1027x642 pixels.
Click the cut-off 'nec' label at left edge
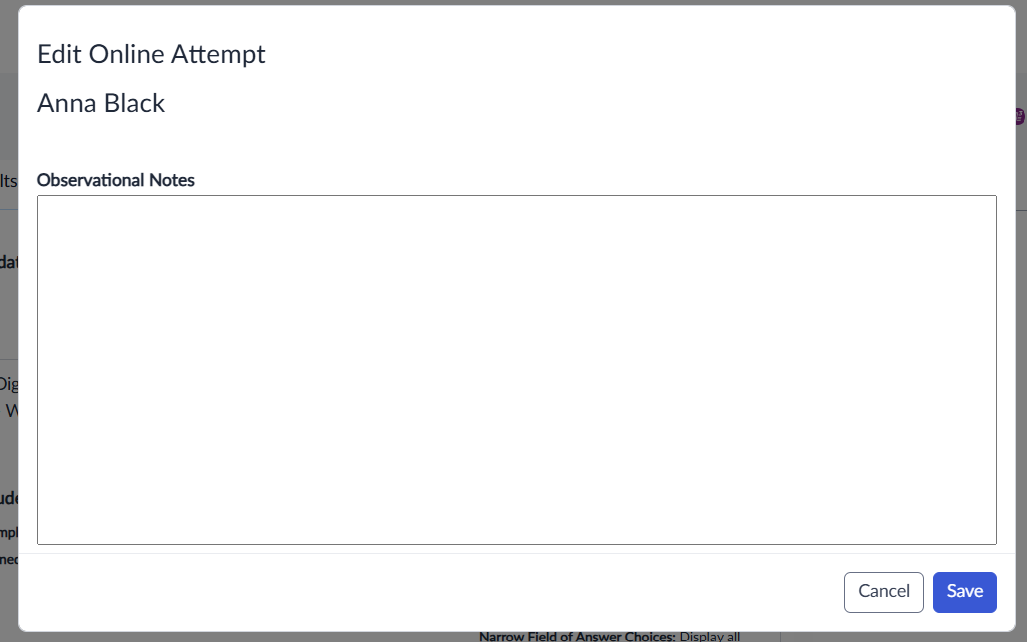click(x=9, y=559)
